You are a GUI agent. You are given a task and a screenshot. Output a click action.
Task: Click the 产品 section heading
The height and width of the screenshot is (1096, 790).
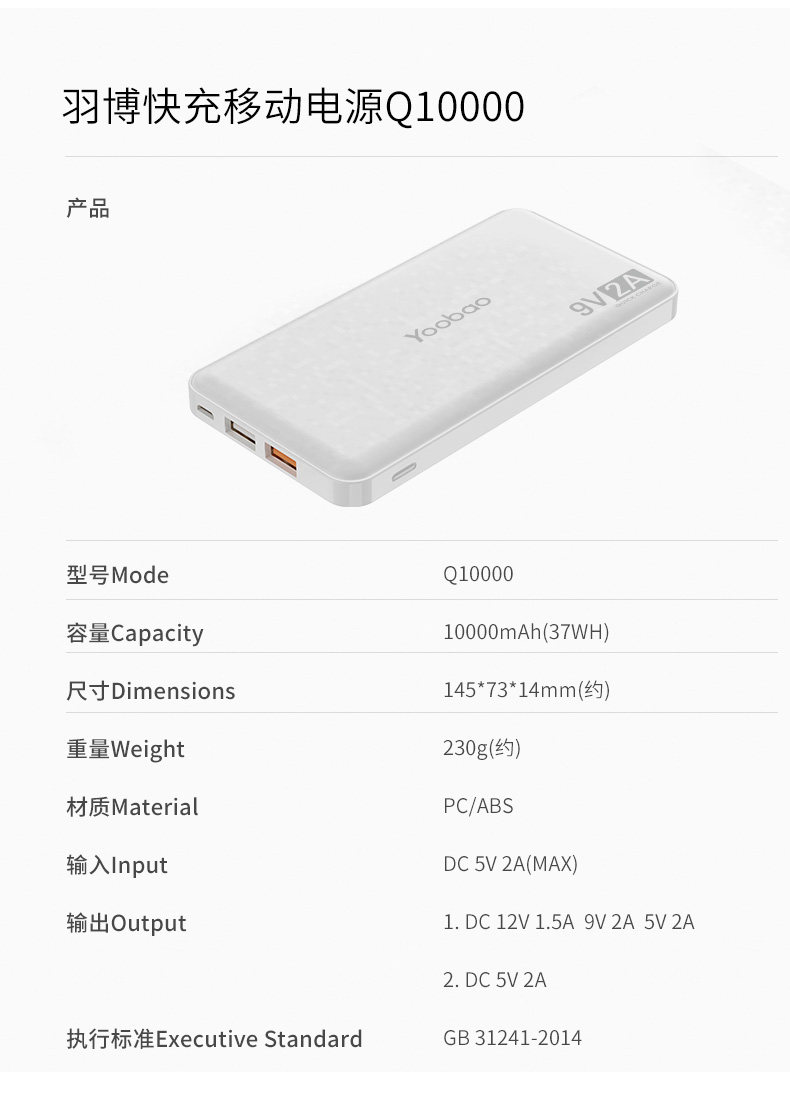coord(88,208)
